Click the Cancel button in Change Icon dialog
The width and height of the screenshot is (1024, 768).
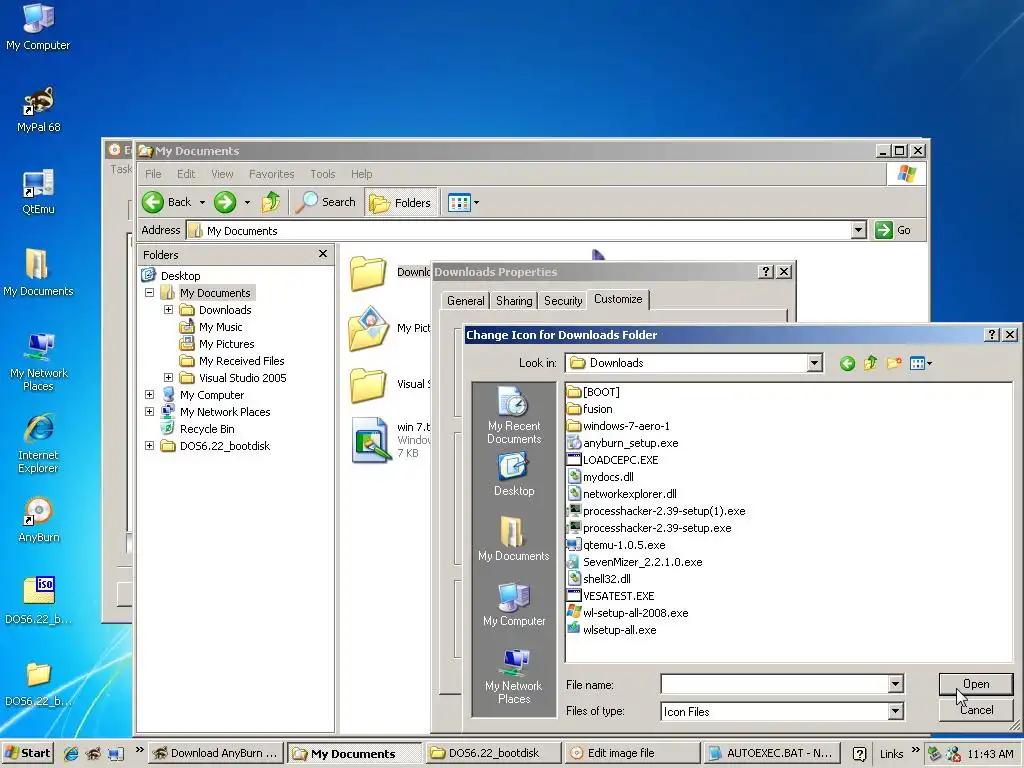pos(976,710)
